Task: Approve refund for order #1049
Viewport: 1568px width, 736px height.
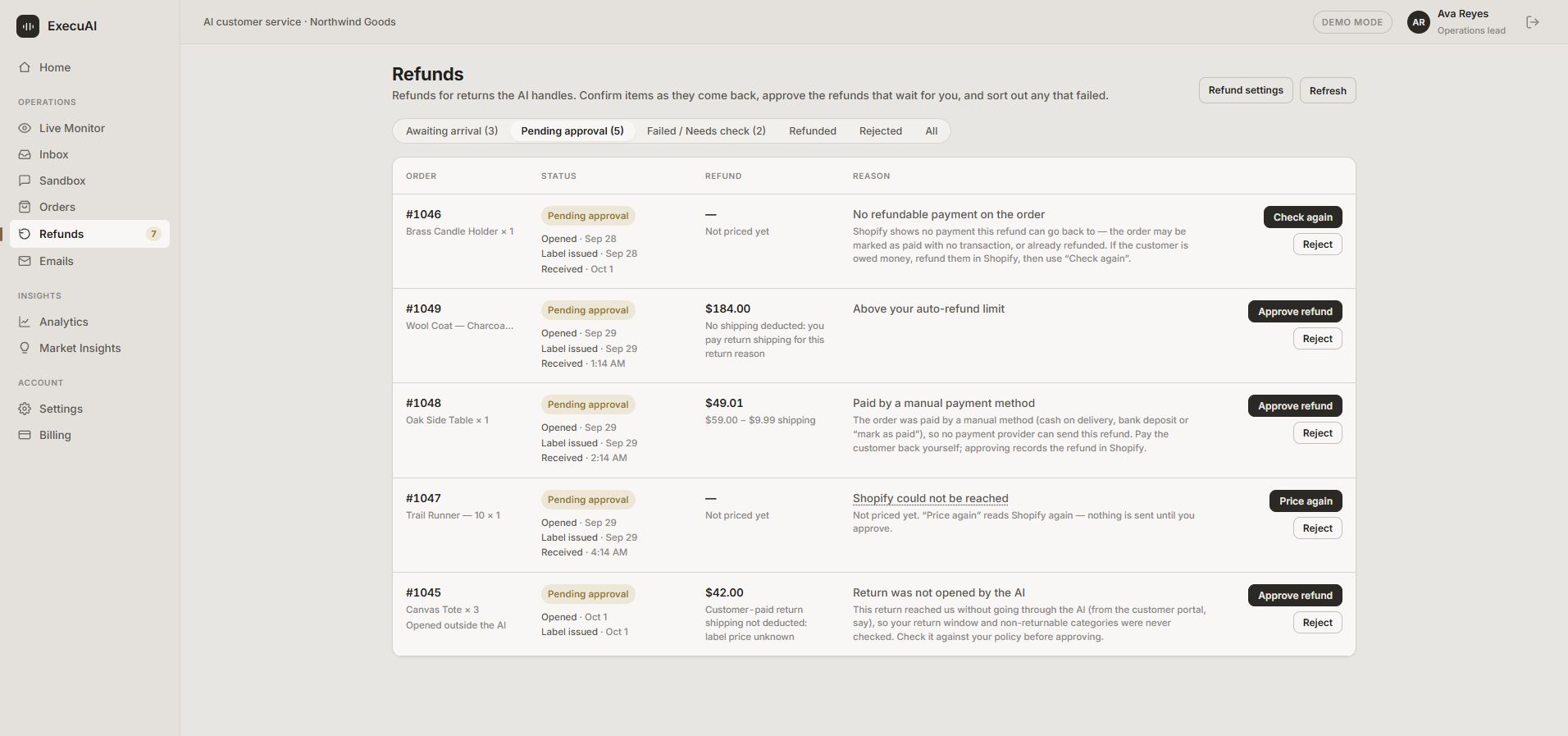Action: 1296,312
